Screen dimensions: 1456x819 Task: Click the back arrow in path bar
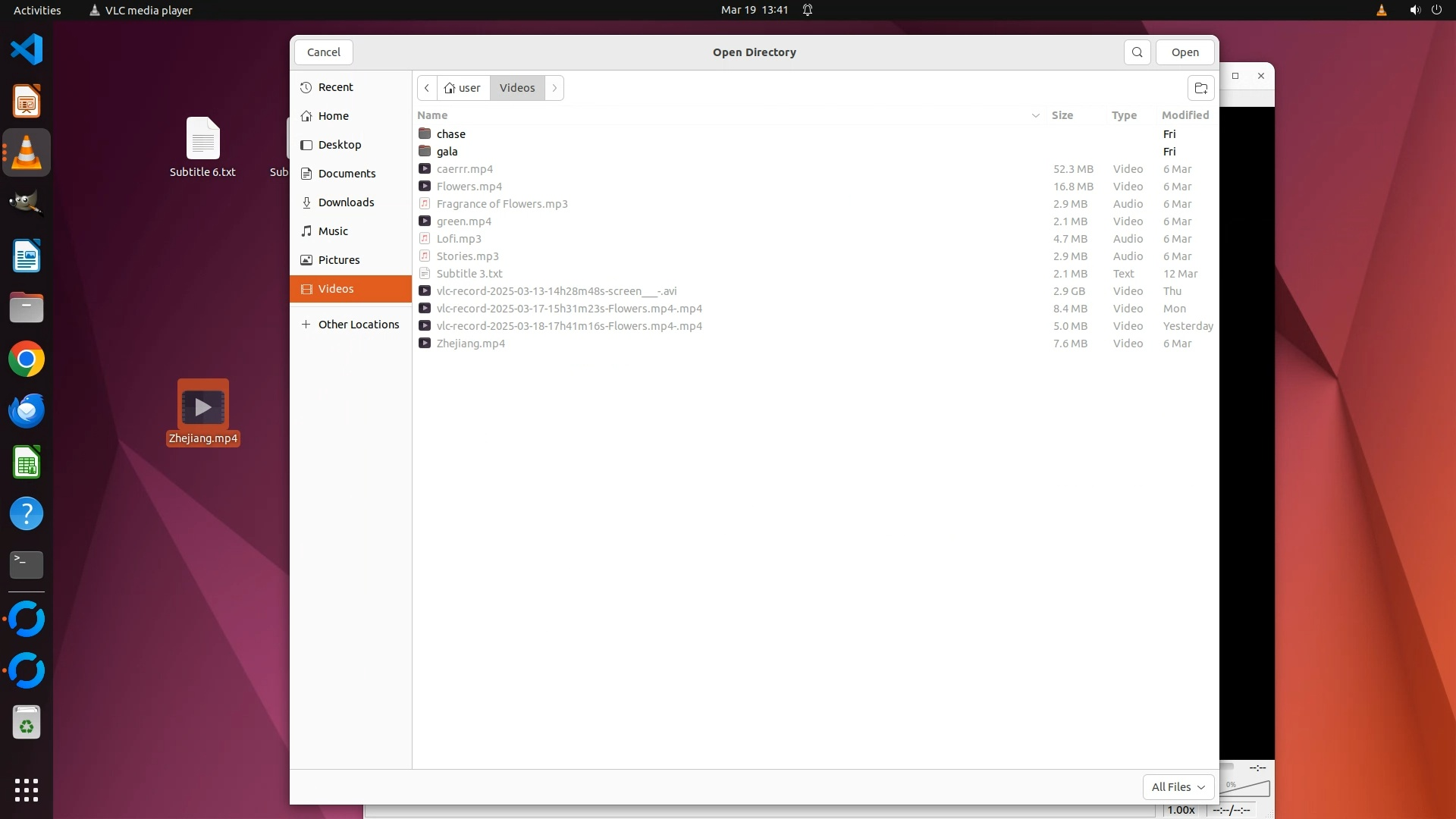427,88
